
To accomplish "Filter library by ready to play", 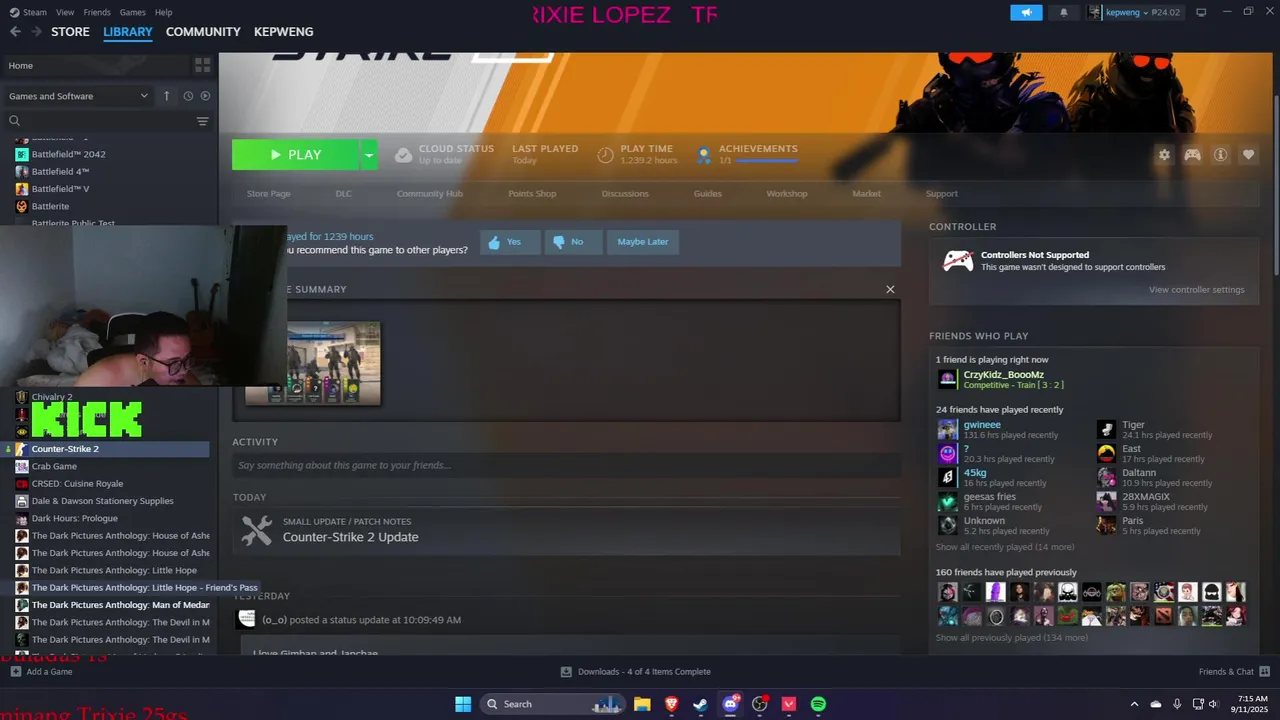I will 205,96.
